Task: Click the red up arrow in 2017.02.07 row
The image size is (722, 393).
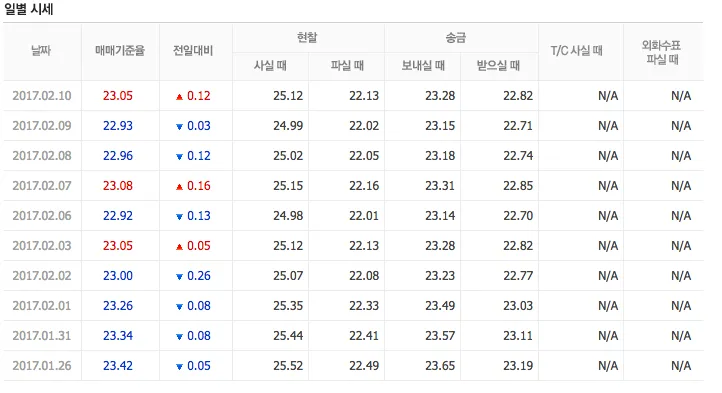Action: coord(180,187)
